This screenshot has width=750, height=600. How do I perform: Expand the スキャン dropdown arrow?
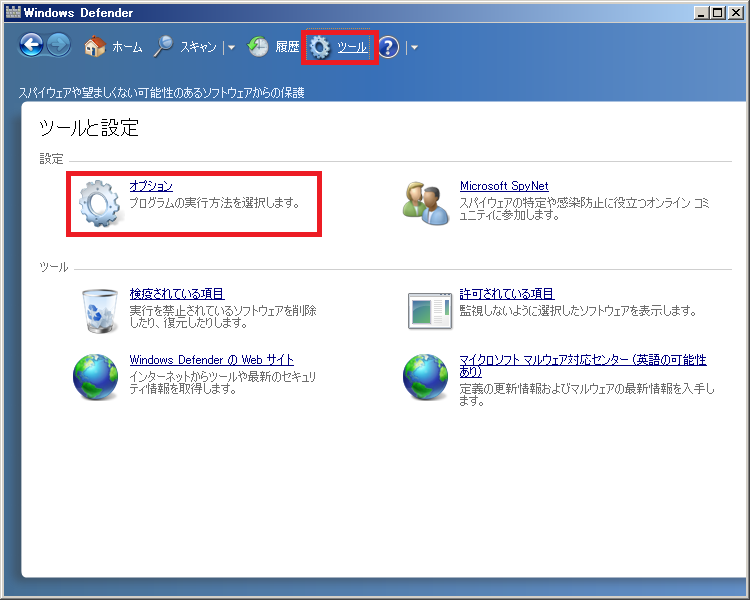pyautogui.click(x=232, y=47)
